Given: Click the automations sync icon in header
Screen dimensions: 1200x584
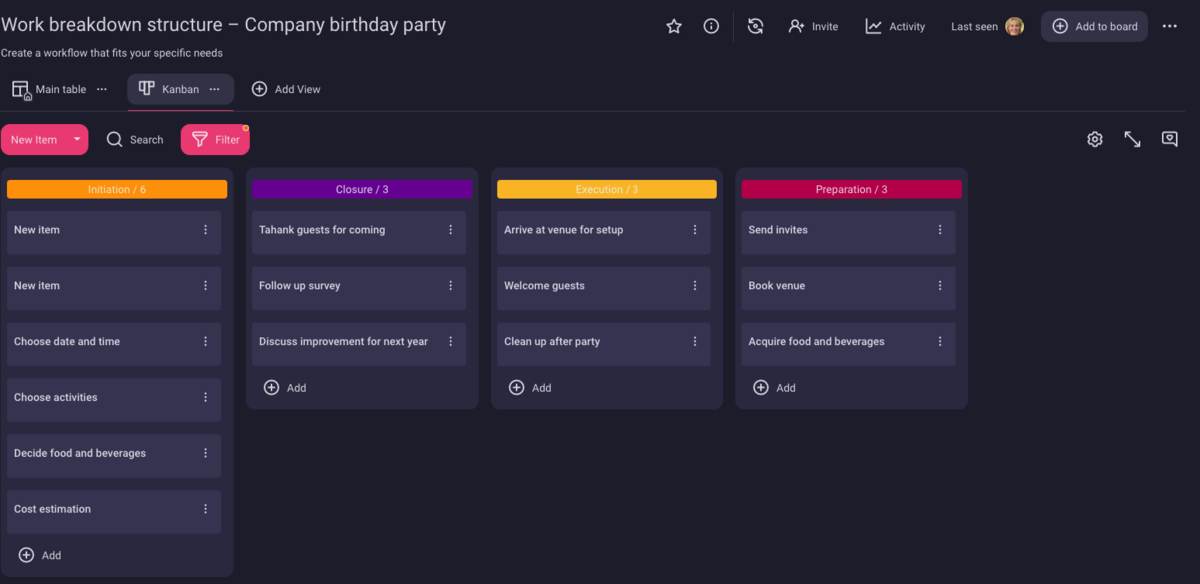Looking at the screenshot, I should pyautogui.click(x=756, y=27).
